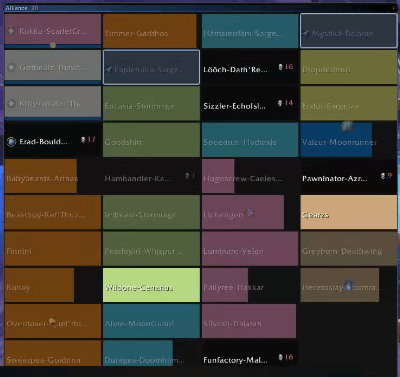Target Eucasia-Stormrage raid frame
This screenshot has width=400, height=377.
pyautogui.click(x=151, y=103)
